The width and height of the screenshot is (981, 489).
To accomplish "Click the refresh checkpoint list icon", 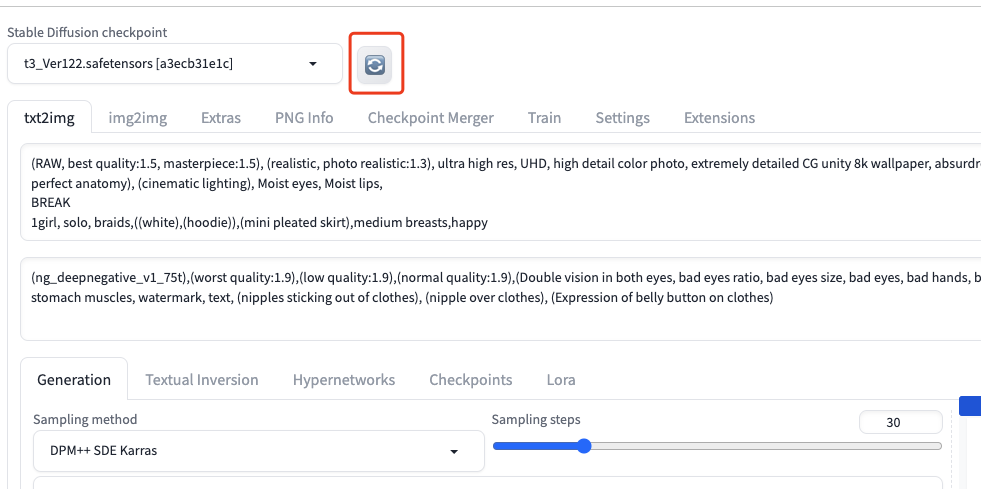I will (x=376, y=64).
